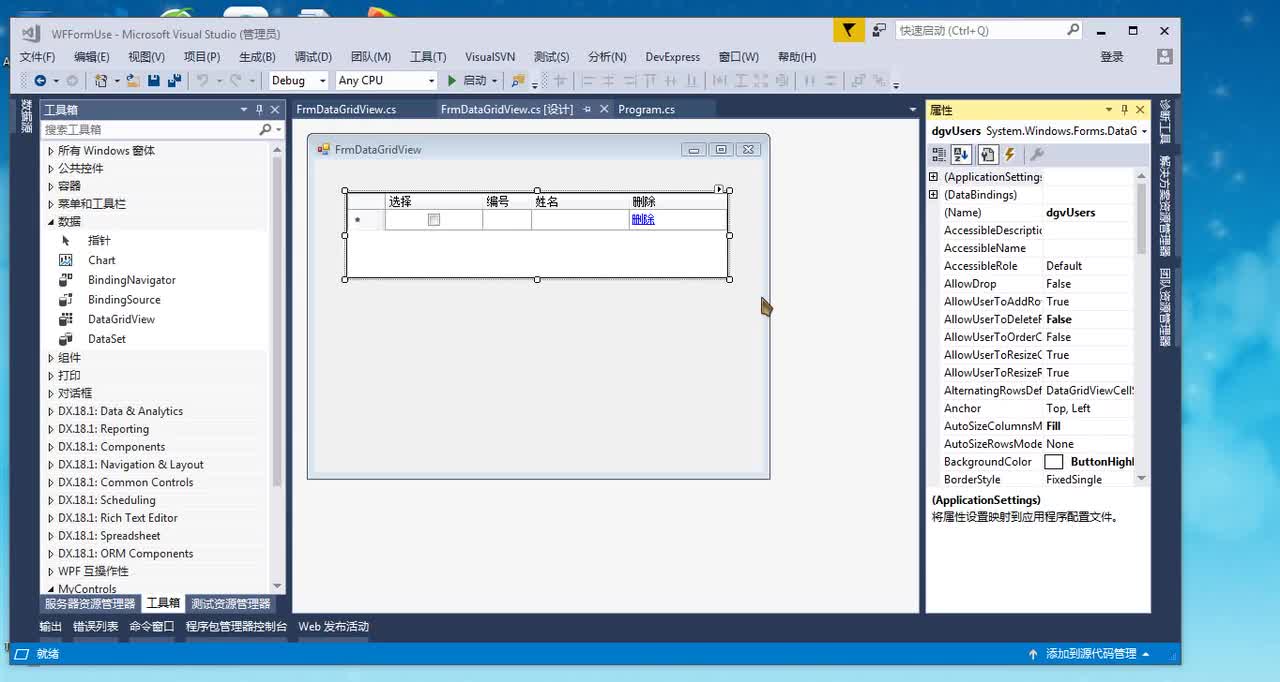Open the 输出 panel tab
This screenshot has width=1280, height=682.
point(50,627)
